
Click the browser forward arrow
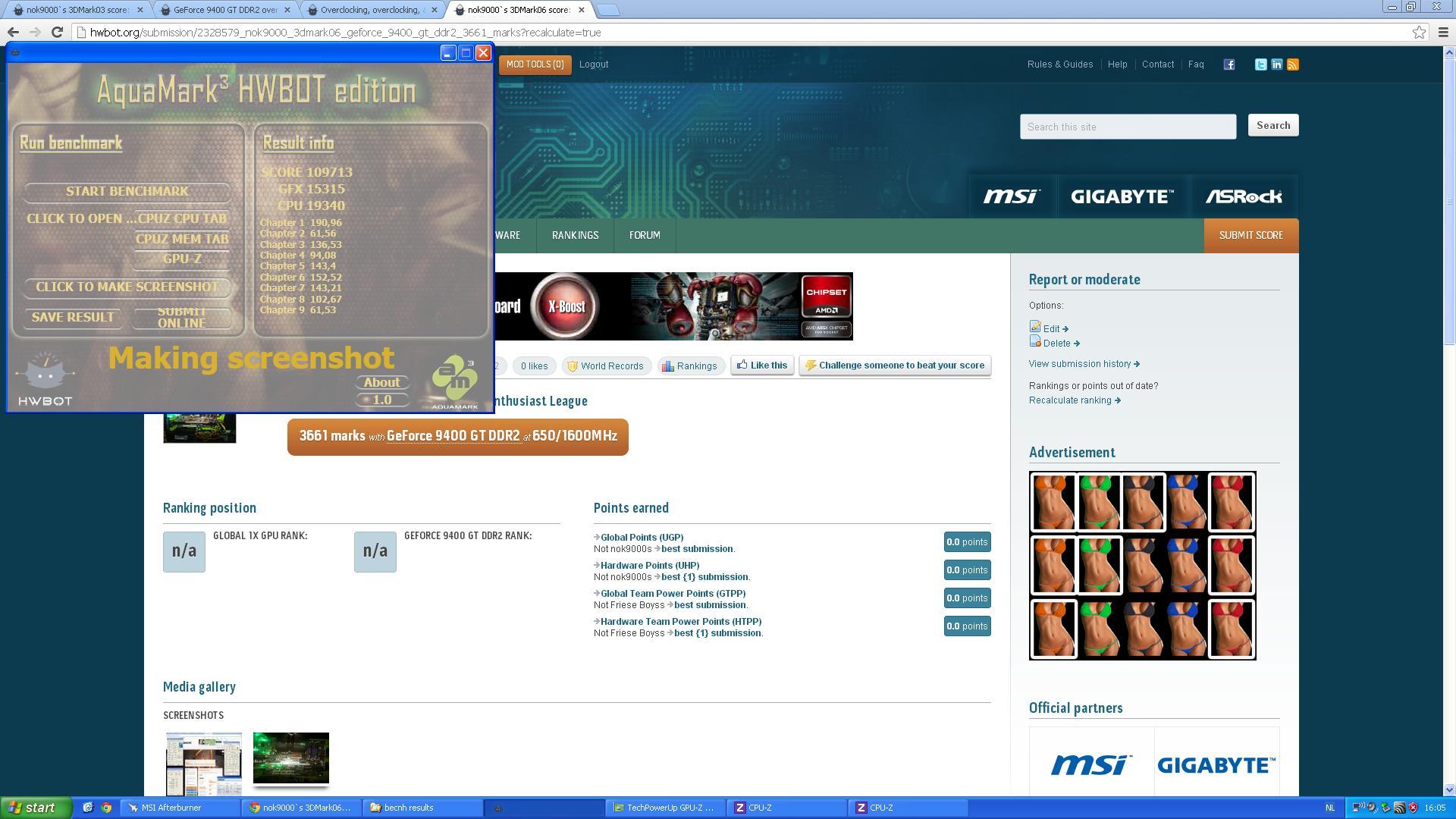click(35, 32)
